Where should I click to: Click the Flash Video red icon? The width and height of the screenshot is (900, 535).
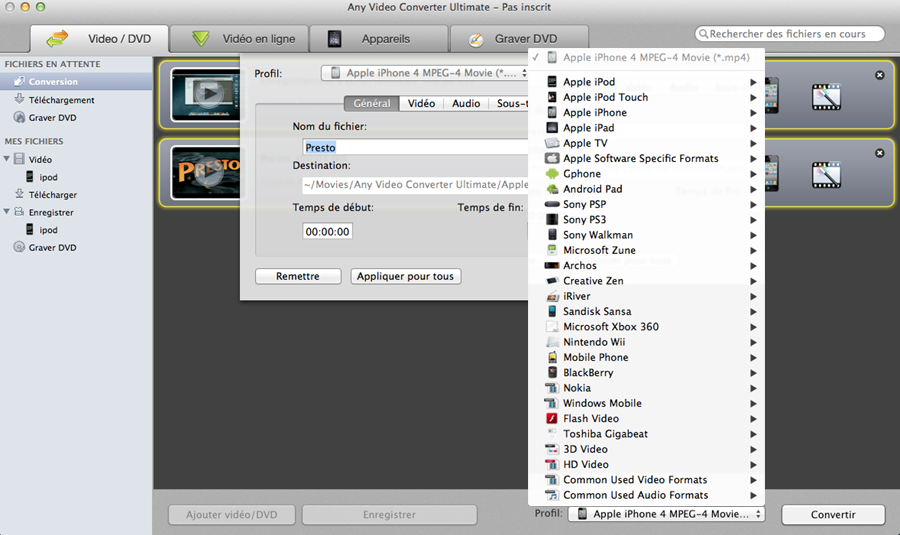click(x=552, y=418)
